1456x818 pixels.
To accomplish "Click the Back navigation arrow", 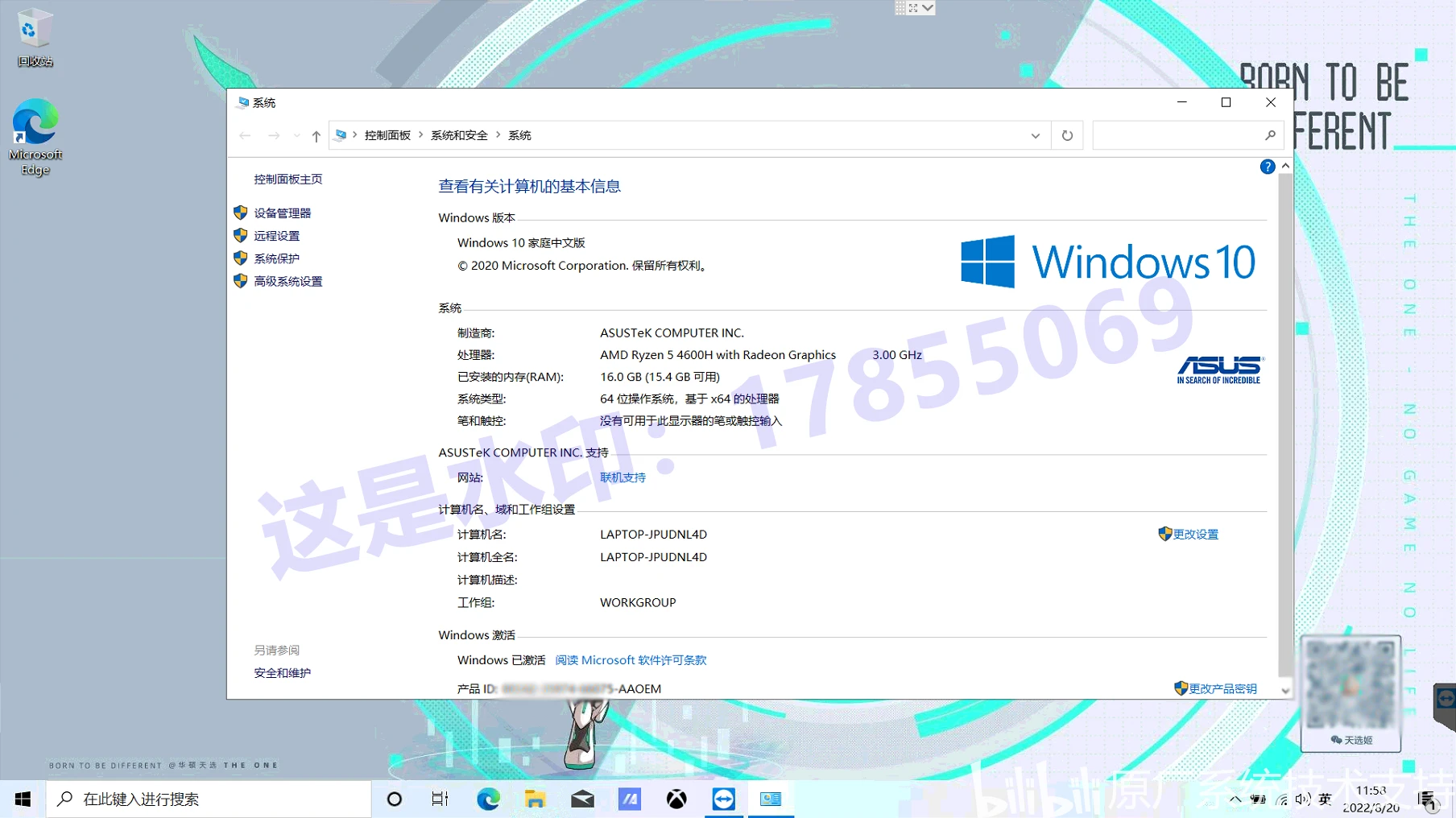I will pos(245,135).
